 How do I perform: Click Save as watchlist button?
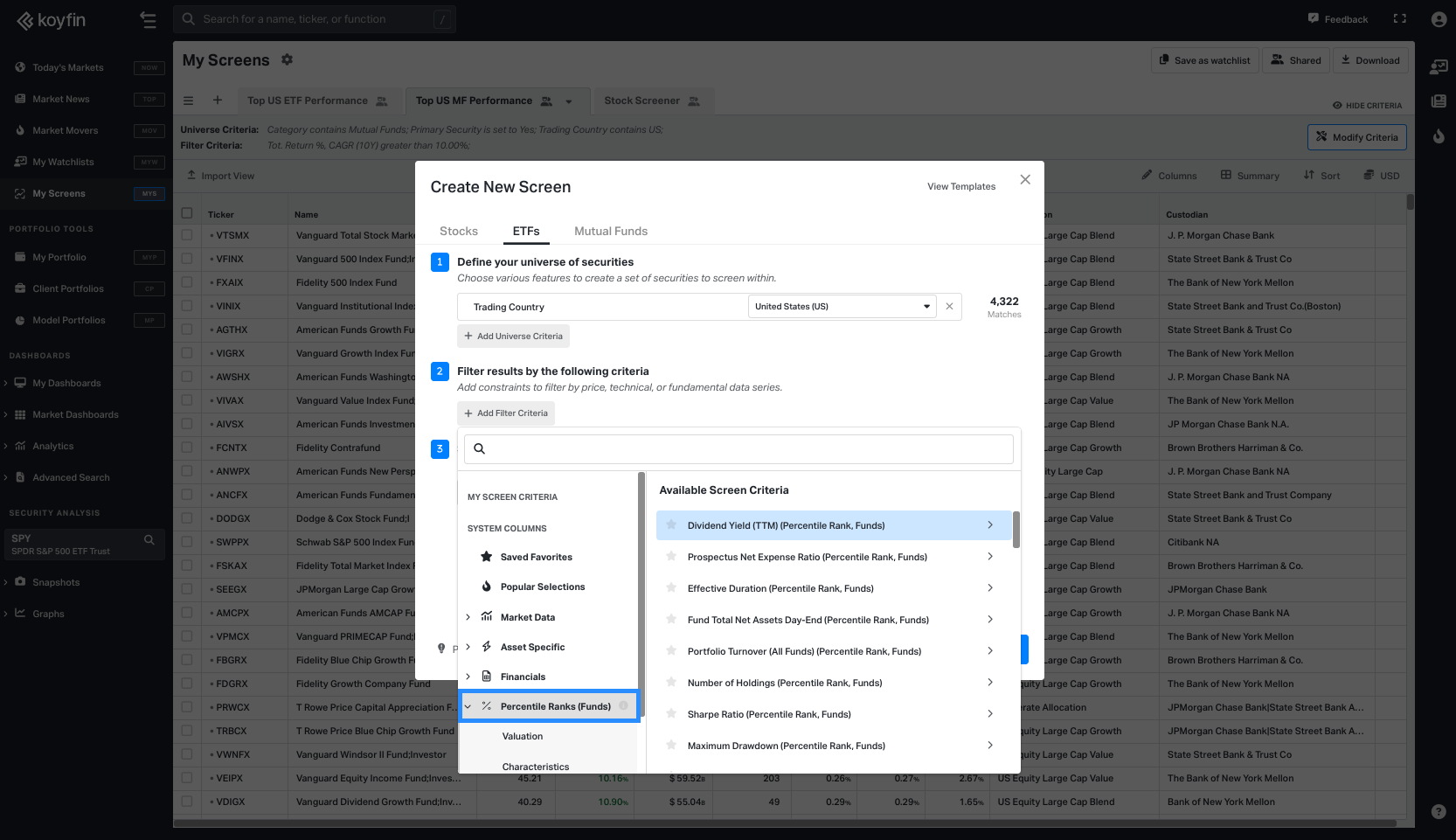(1205, 60)
